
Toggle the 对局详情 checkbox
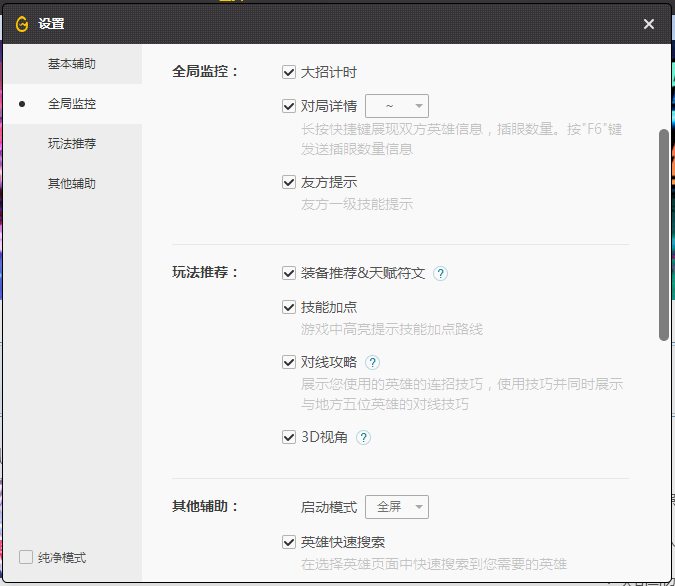coord(289,106)
